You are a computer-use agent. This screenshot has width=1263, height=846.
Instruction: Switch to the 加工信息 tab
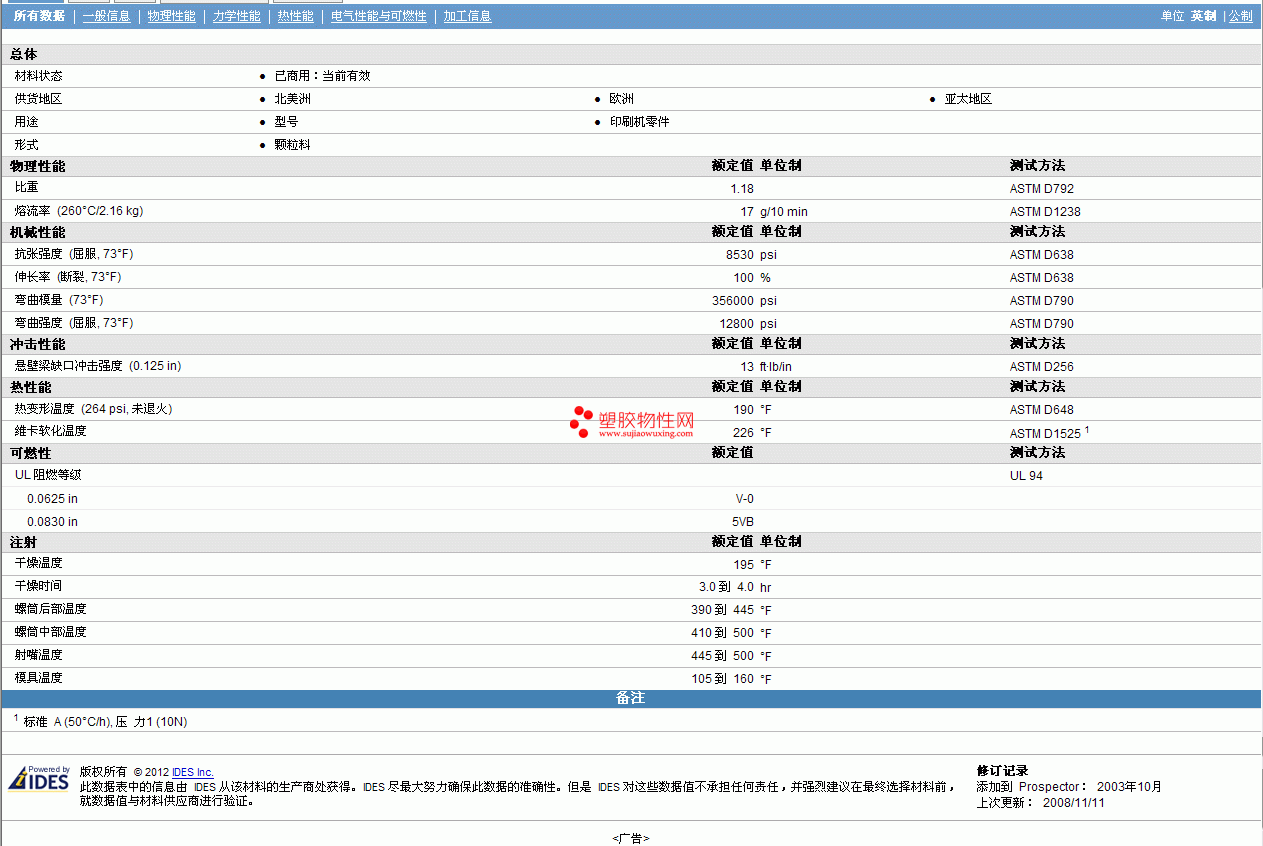(468, 16)
